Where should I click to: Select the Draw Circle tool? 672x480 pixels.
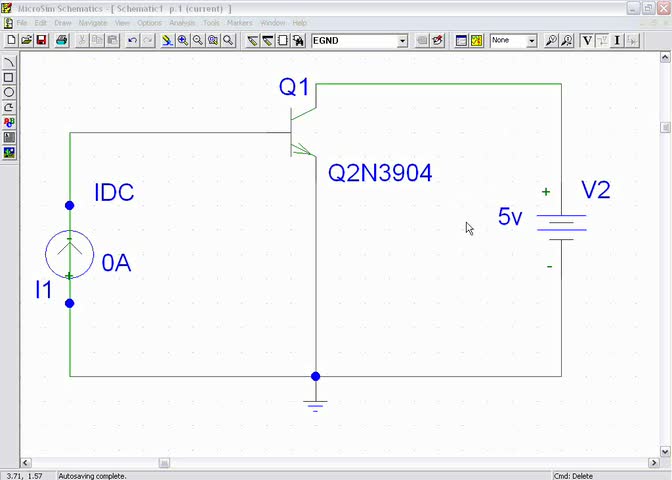click(9, 92)
